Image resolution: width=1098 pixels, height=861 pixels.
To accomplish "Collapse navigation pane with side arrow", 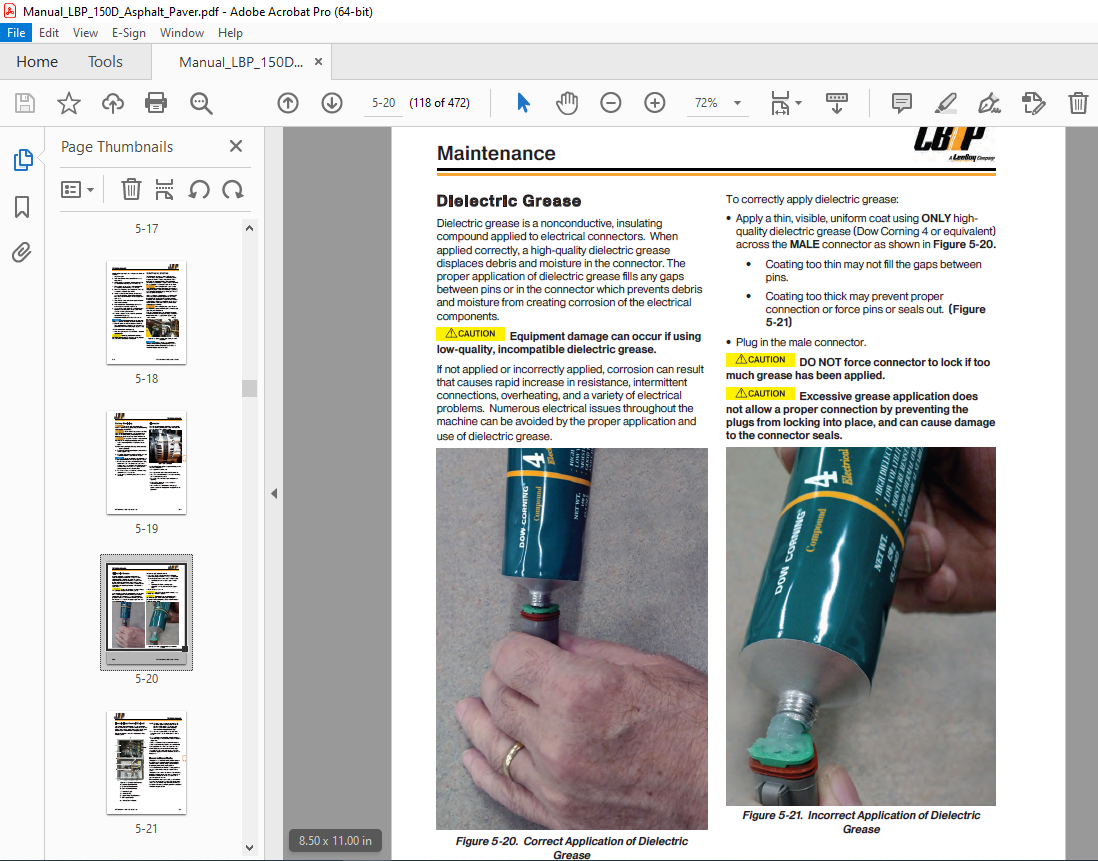I will [274, 494].
